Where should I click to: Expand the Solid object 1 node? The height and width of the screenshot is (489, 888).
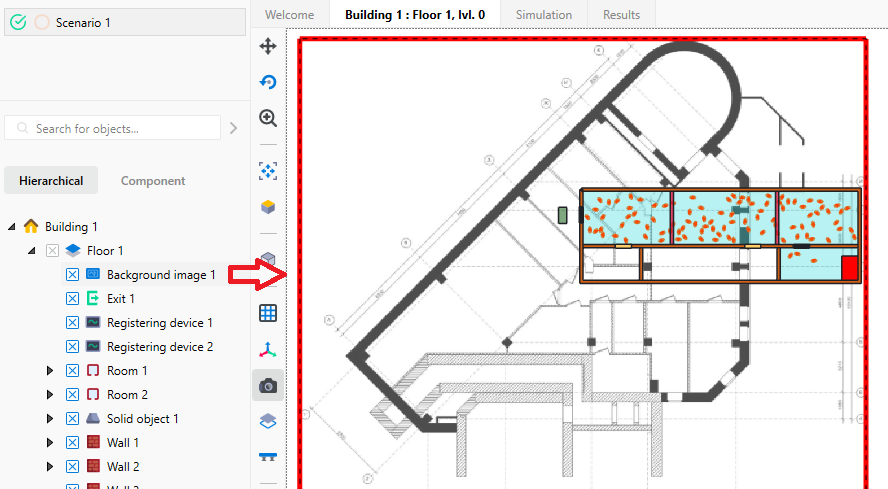click(x=50, y=419)
